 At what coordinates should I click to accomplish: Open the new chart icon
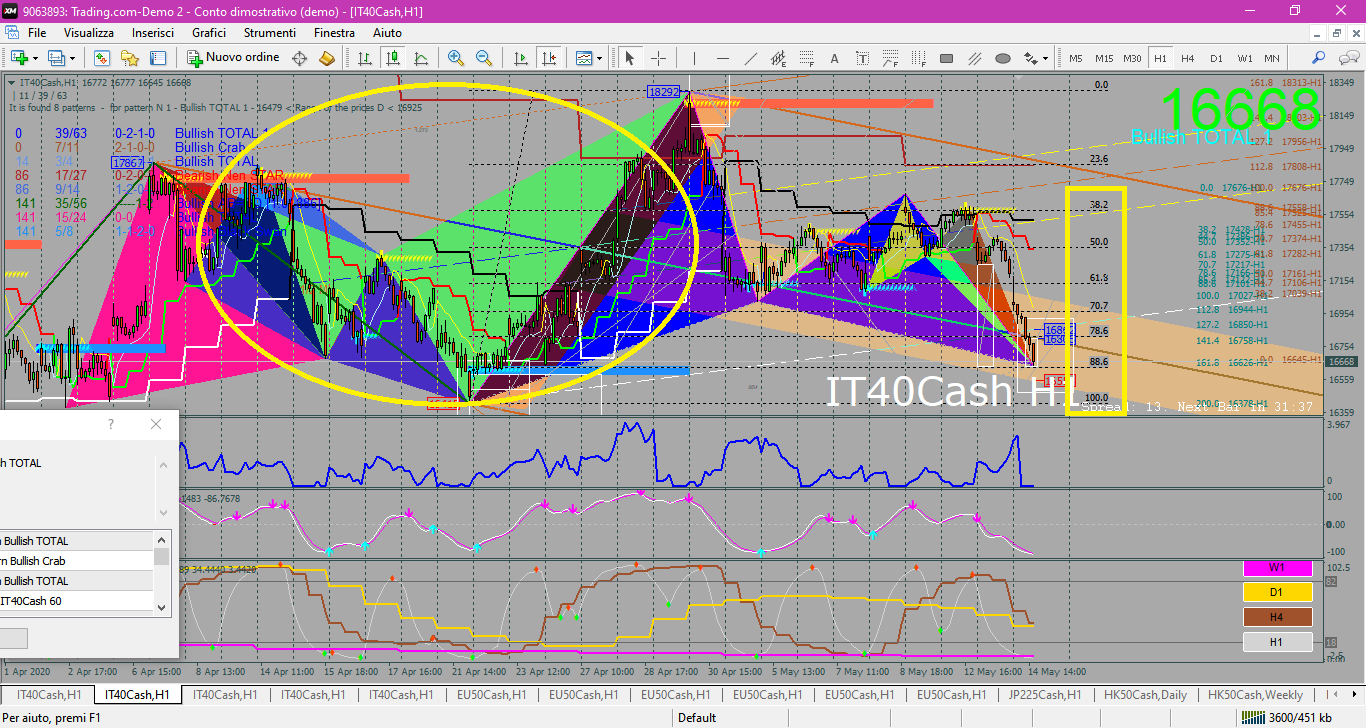tap(19, 58)
